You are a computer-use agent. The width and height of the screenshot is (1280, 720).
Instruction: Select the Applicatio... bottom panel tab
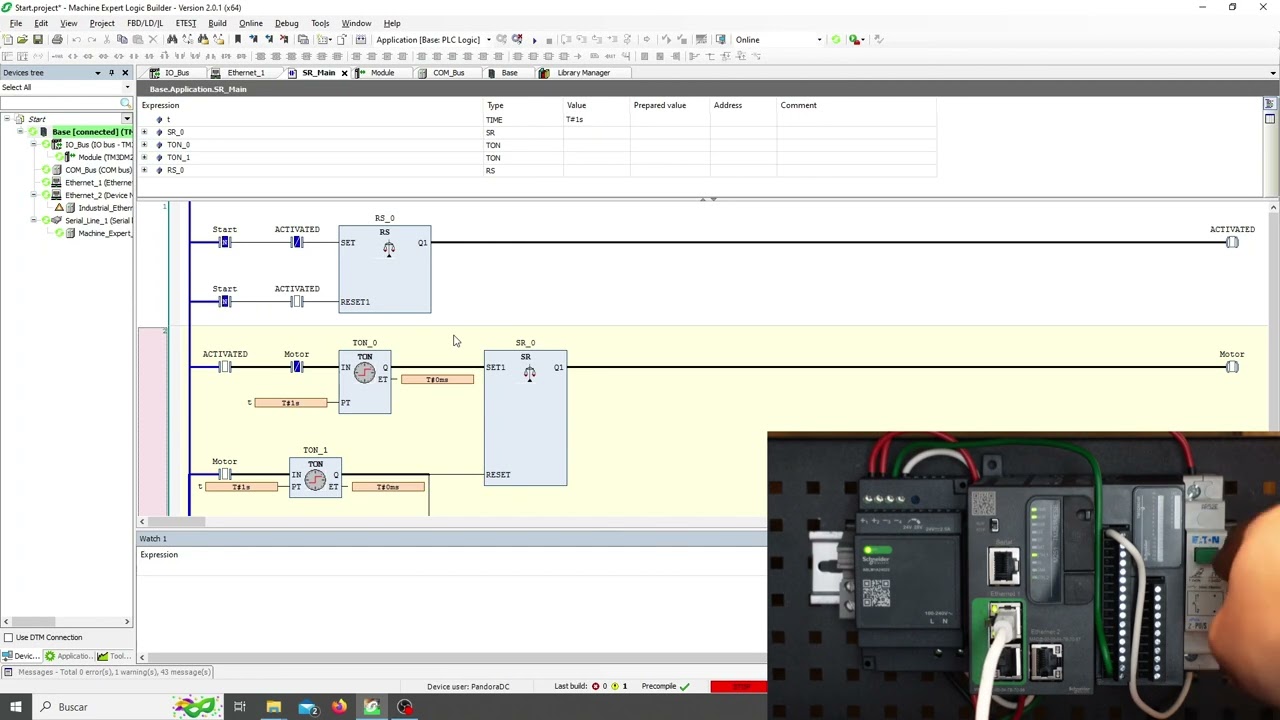coord(67,656)
